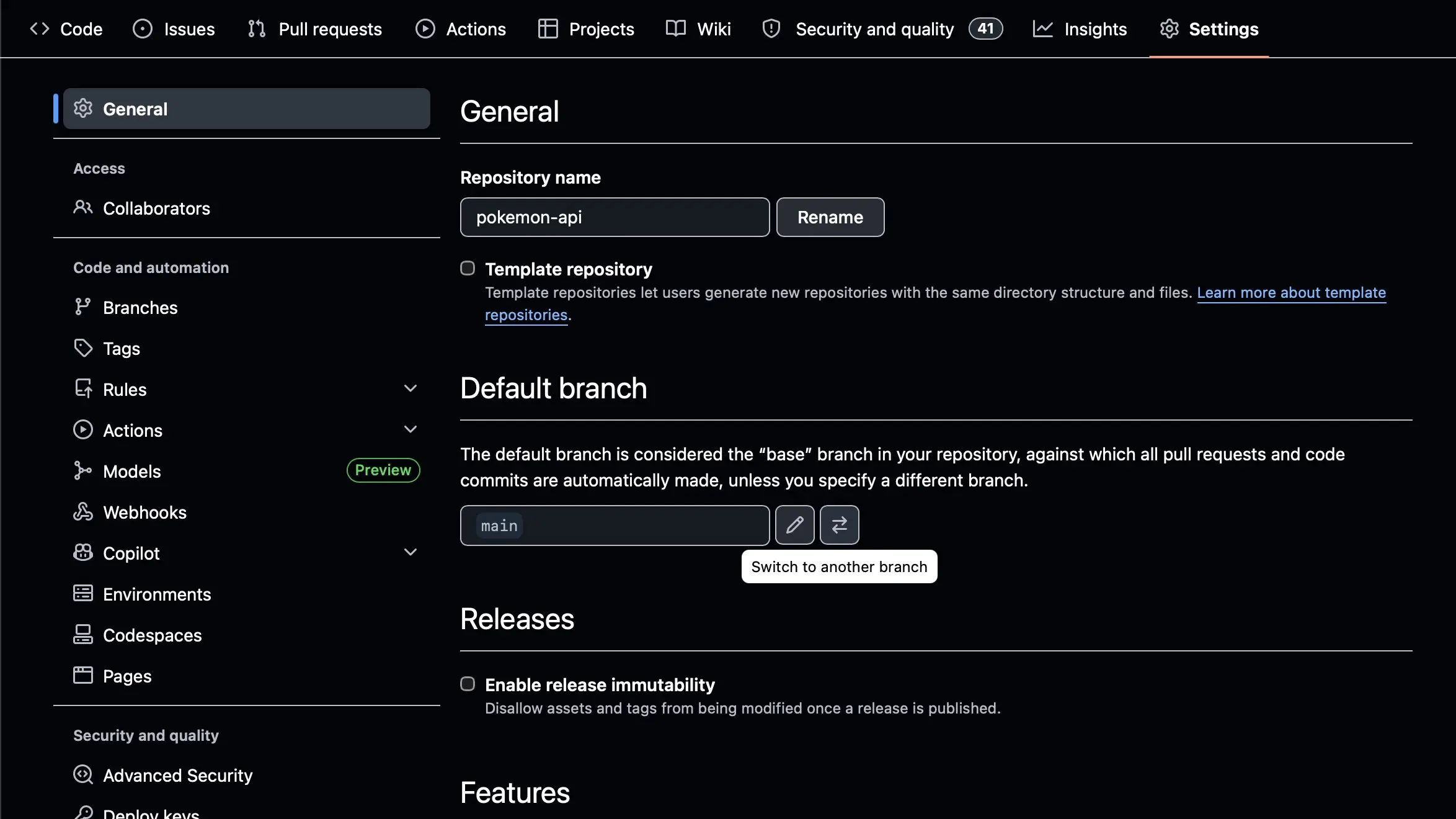
Task: Click the Rename button
Action: (830, 217)
